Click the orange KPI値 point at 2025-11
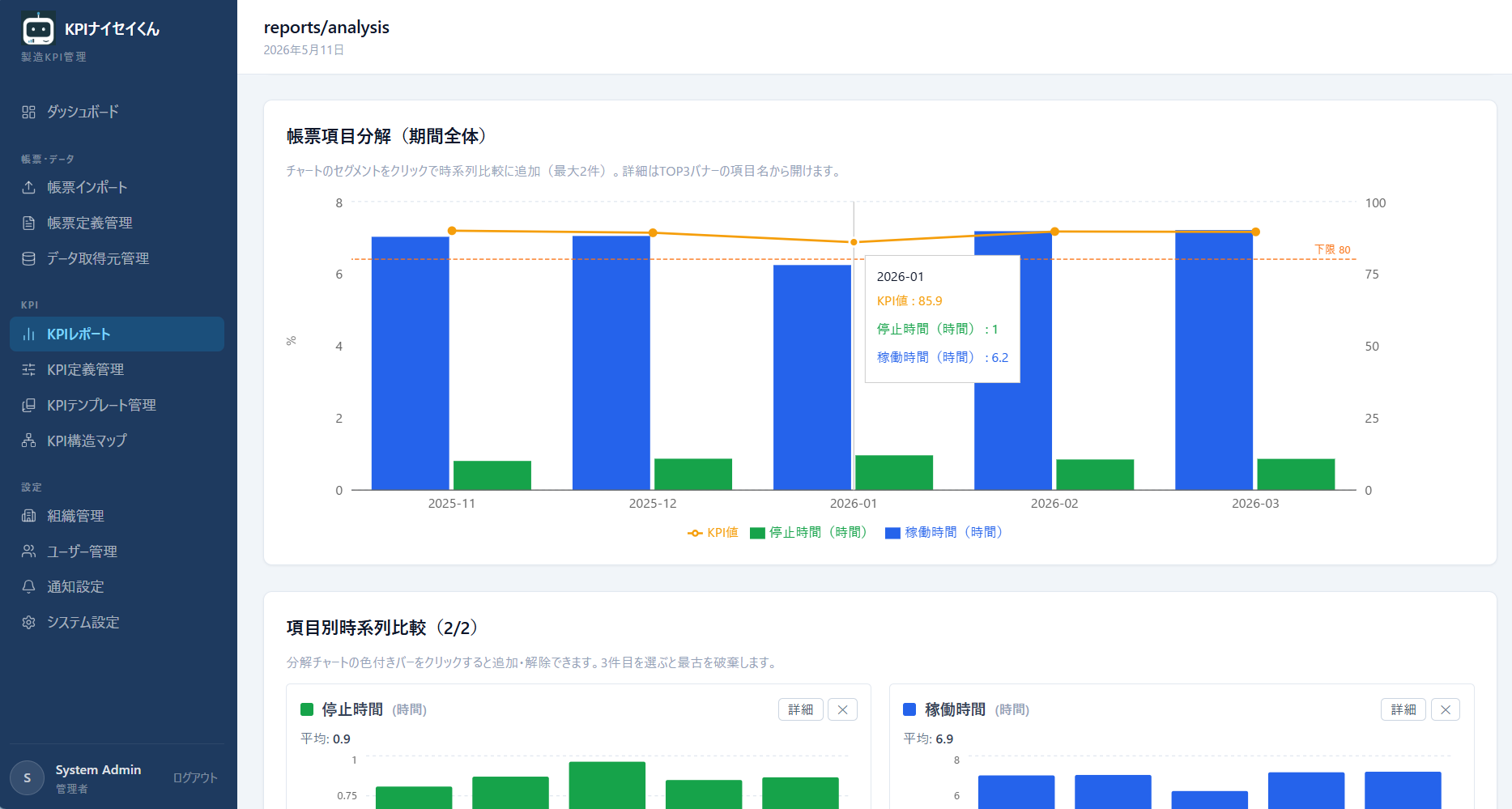The width and height of the screenshot is (1512, 809). (x=452, y=231)
